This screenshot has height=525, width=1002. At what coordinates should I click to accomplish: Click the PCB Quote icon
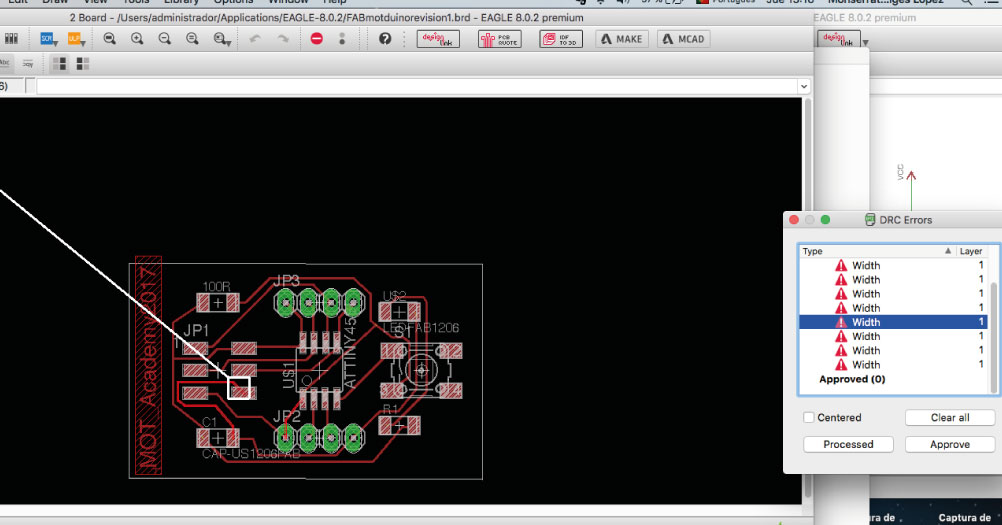point(500,39)
